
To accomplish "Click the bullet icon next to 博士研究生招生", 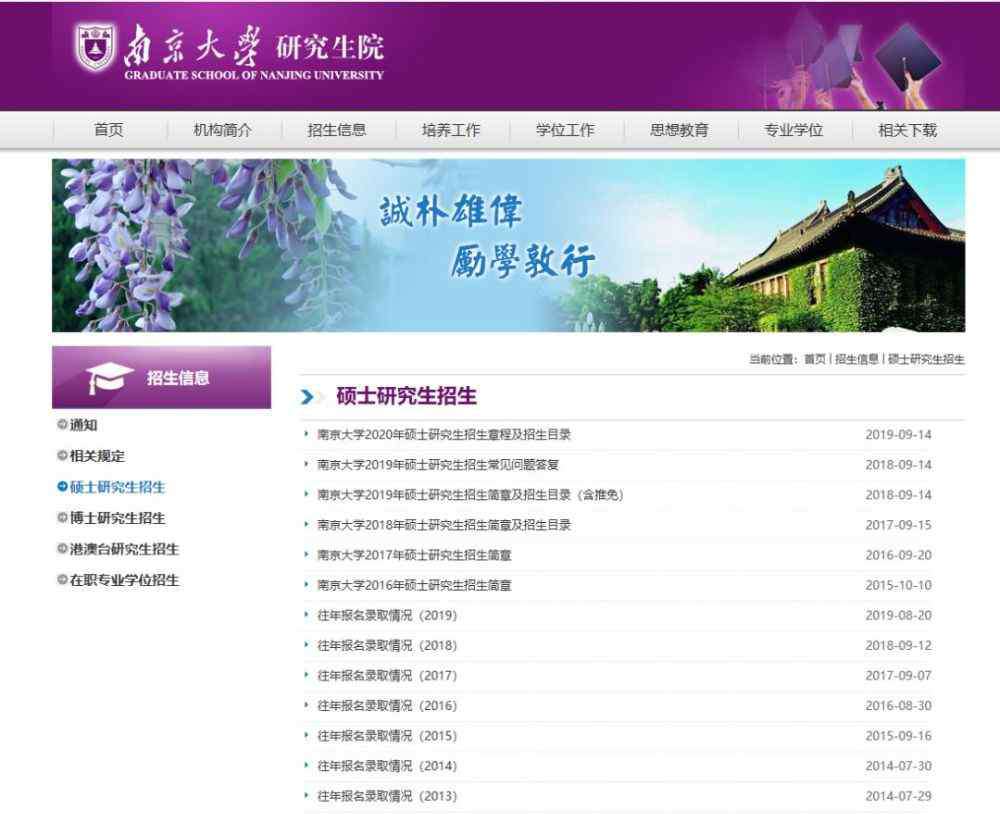I will coord(62,517).
